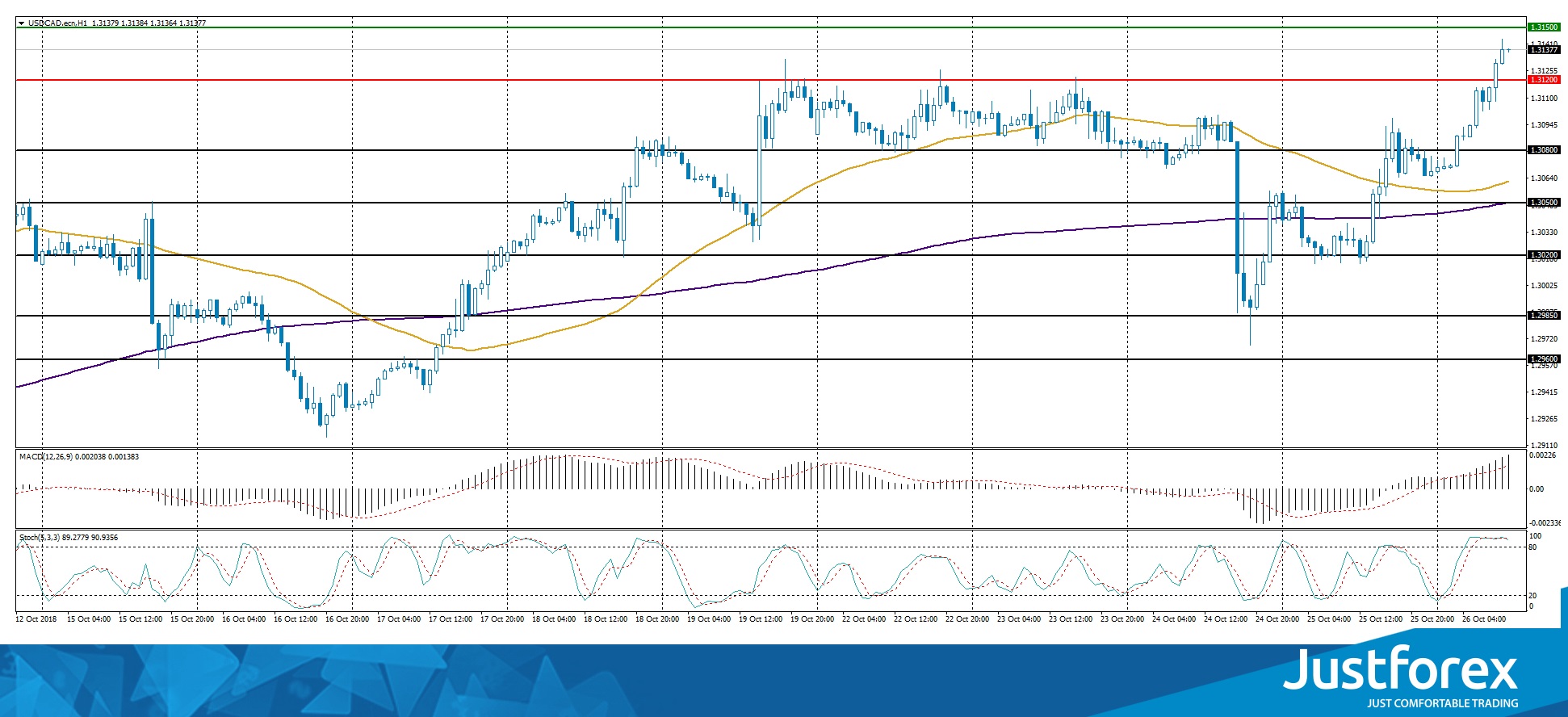This screenshot has height=717, width=1568.
Task: Click the 16 Oct 04:00 time label
Action: point(244,619)
